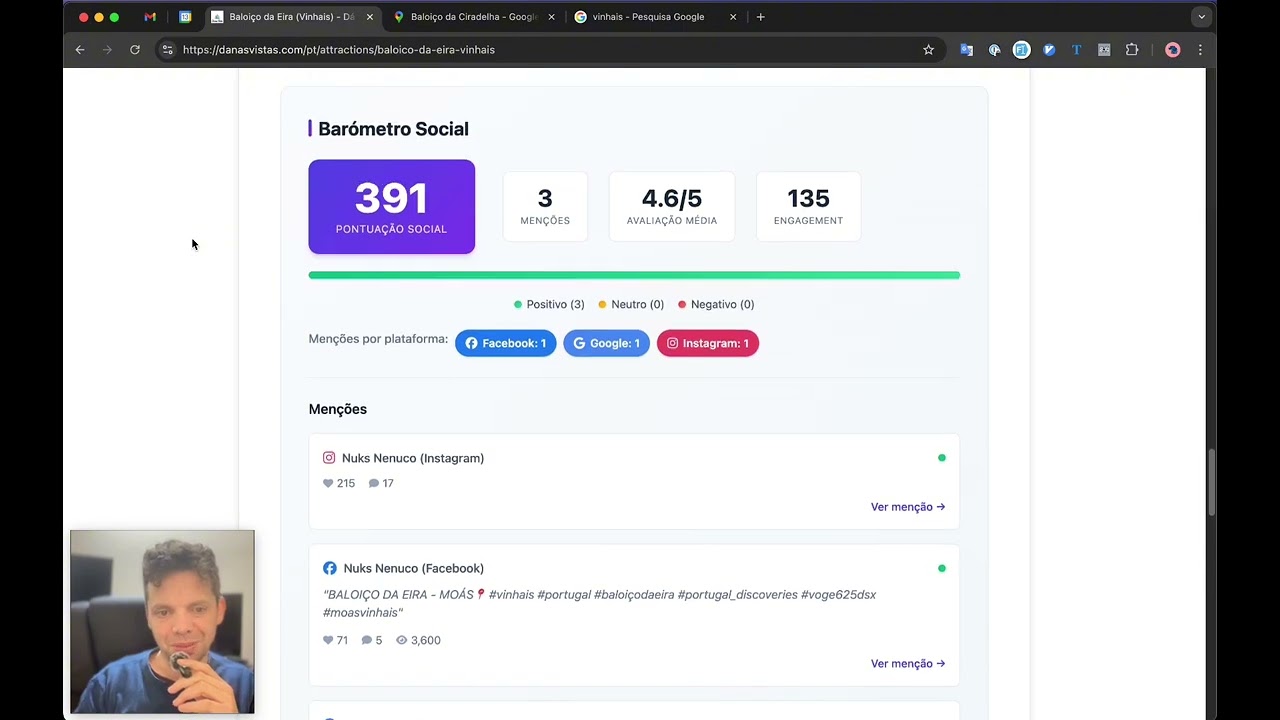This screenshot has width=1280, height=720.
Task: Click the page vertical scrollbar thumb
Action: coord(1211,483)
